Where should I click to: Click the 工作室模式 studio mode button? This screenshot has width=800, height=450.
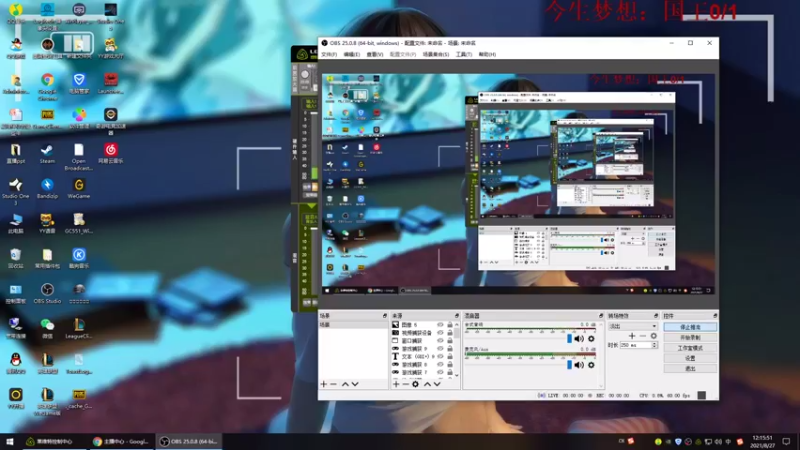point(690,348)
